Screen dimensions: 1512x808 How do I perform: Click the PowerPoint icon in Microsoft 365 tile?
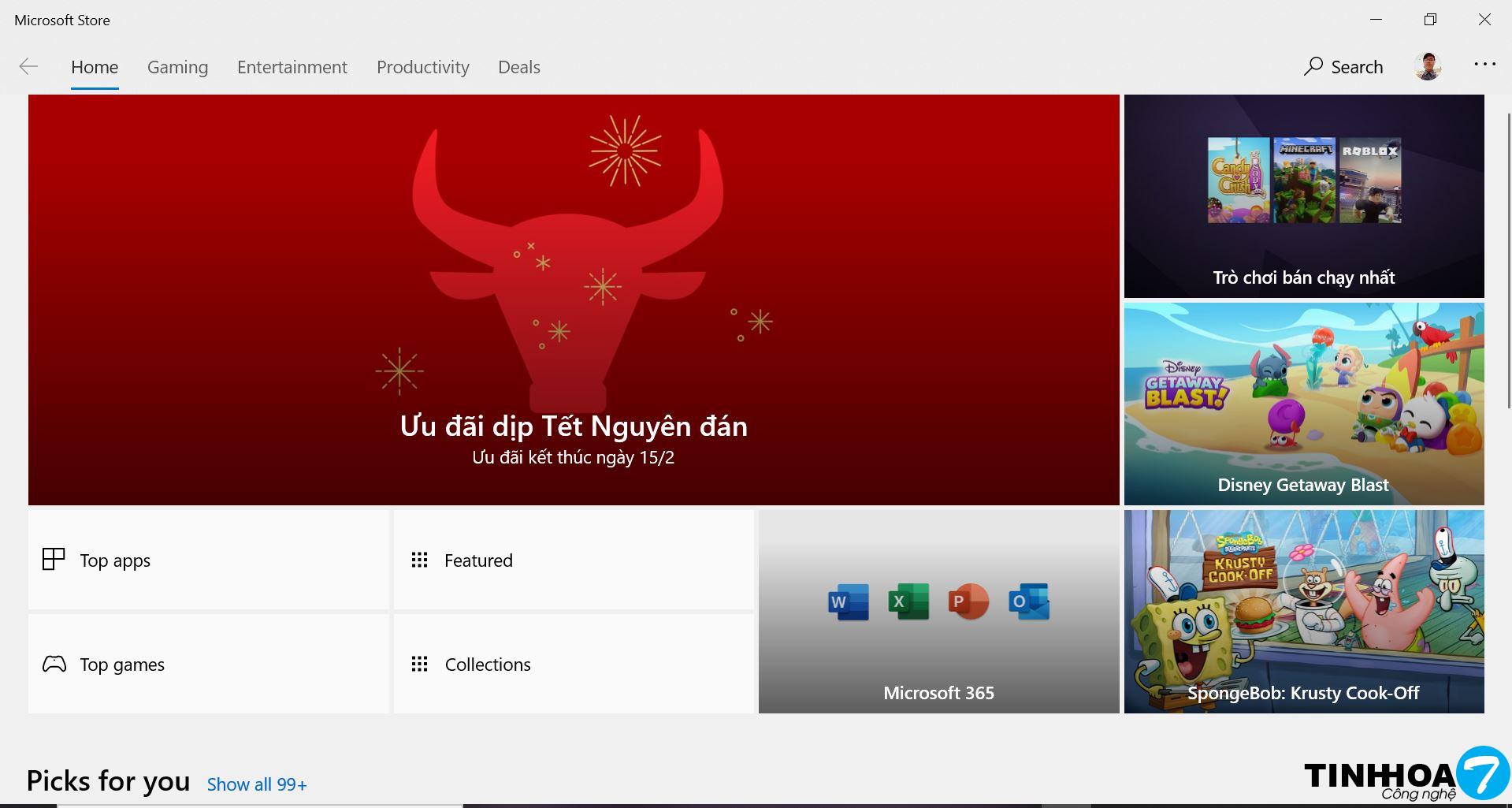click(x=968, y=602)
